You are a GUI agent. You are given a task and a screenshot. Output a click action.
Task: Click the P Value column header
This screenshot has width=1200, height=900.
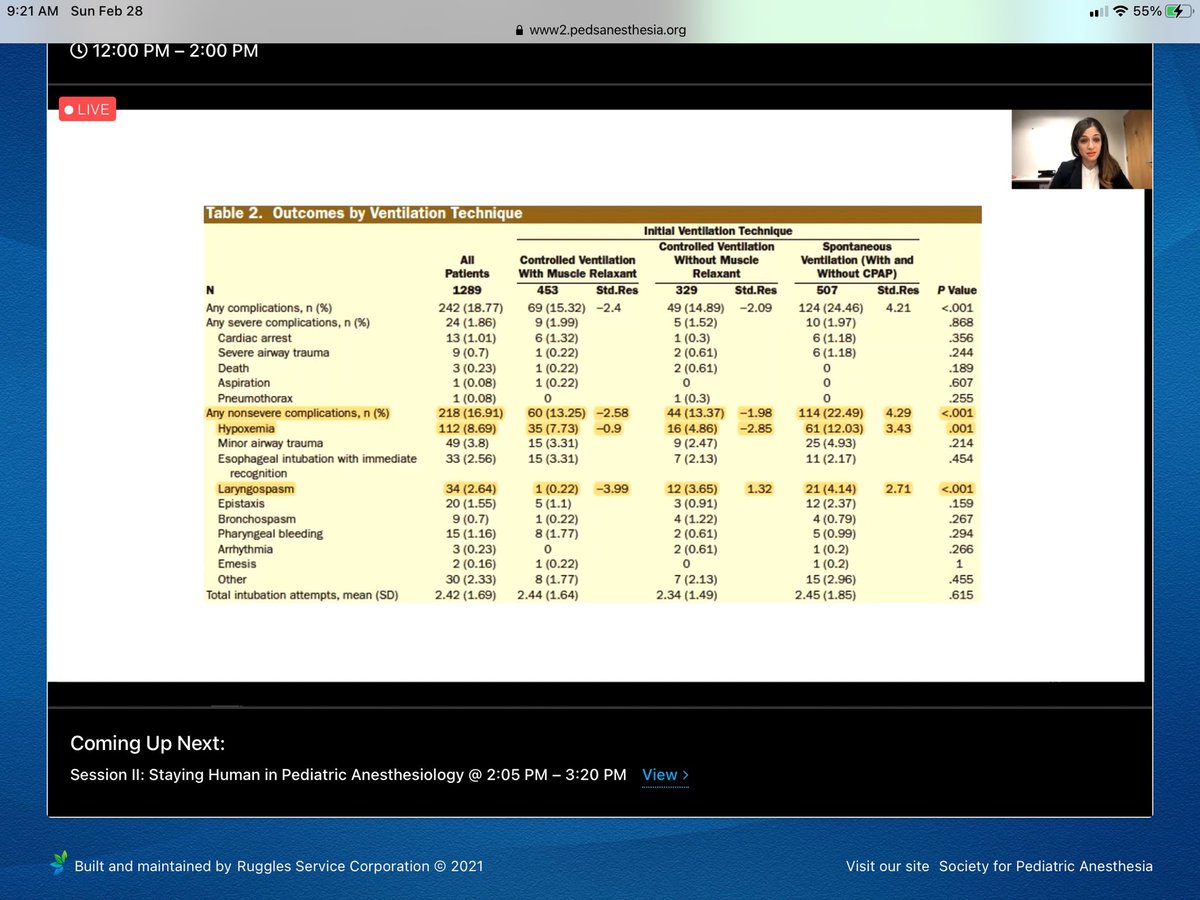point(957,290)
